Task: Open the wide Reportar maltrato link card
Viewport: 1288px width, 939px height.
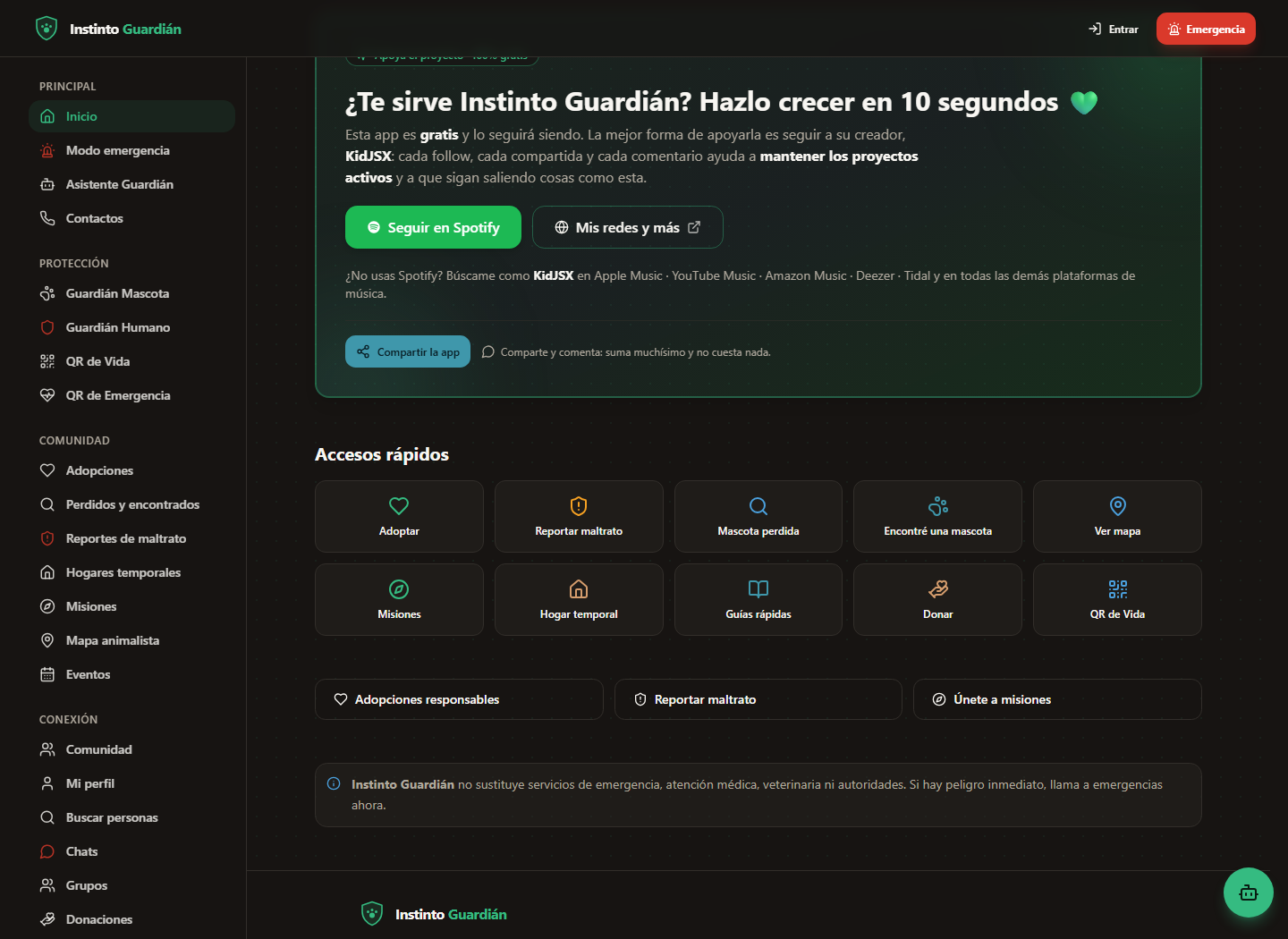Action: [x=758, y=699]
